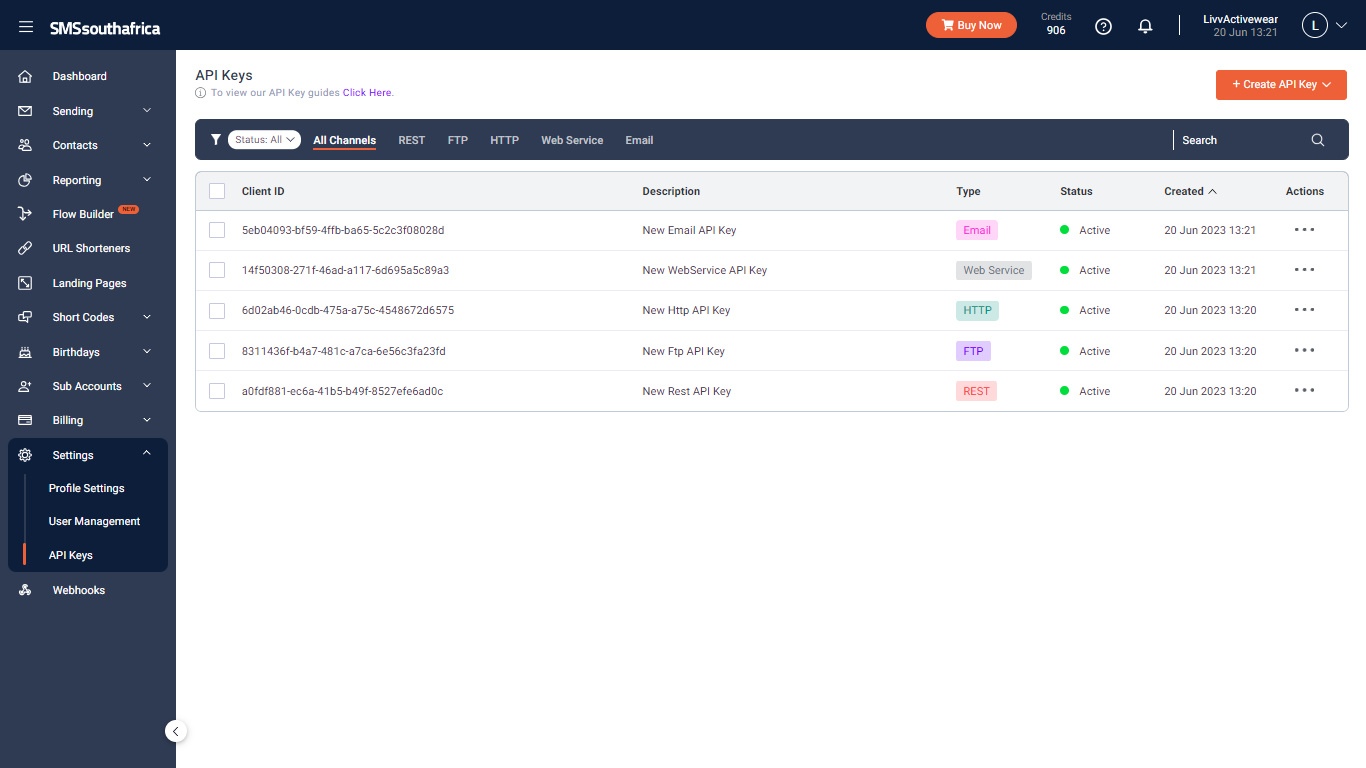This screenshot has width=1366, height=768.
Task: Select checkbox for New Ftp API Key
Action: coord(217,351)
